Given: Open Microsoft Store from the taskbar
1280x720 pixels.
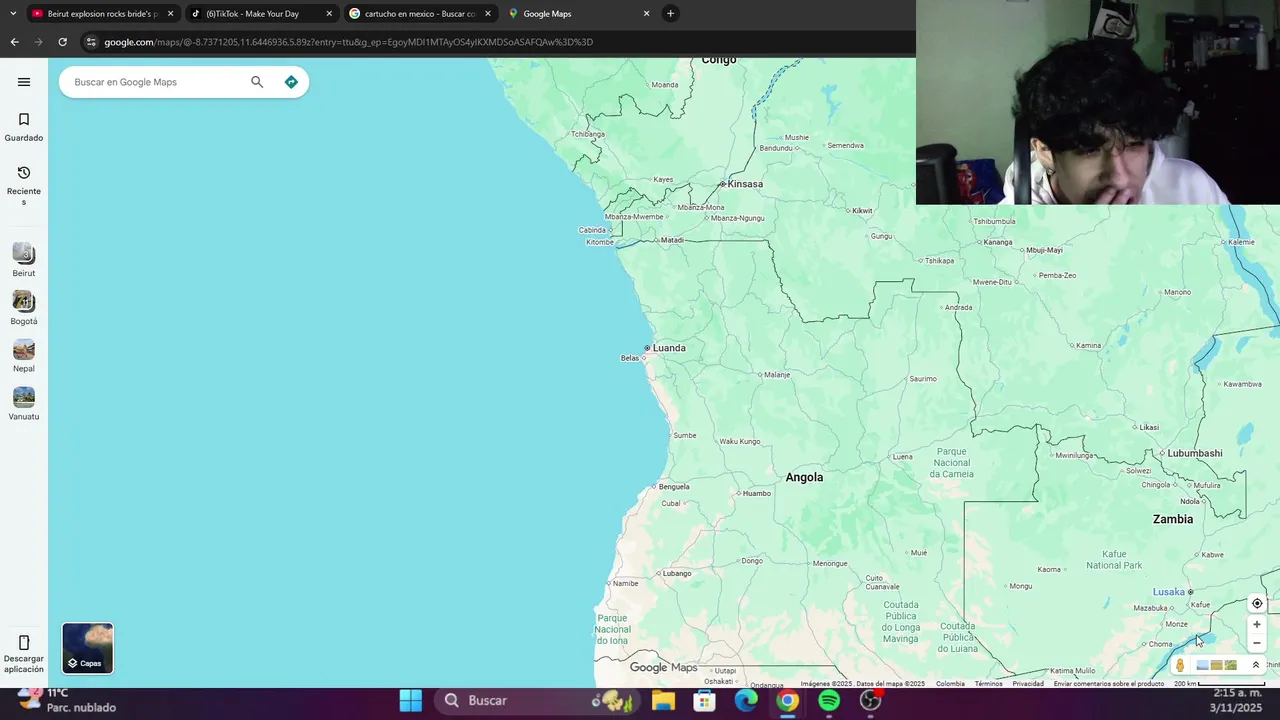Looking at the screenshot, I should click(705, 700).
